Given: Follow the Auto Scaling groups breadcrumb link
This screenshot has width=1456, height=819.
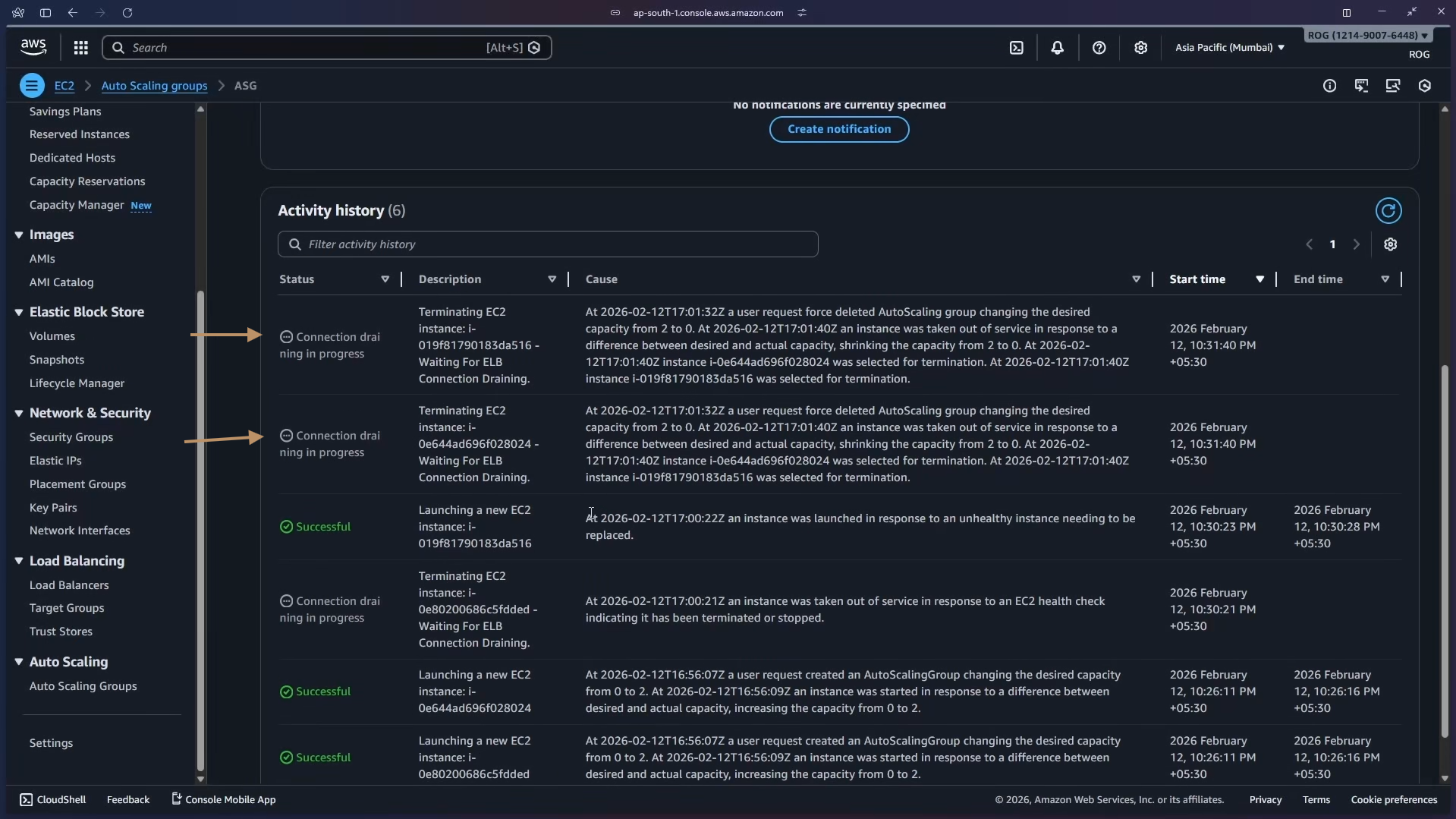Looking at the screenshot, I should click(154, 86).
